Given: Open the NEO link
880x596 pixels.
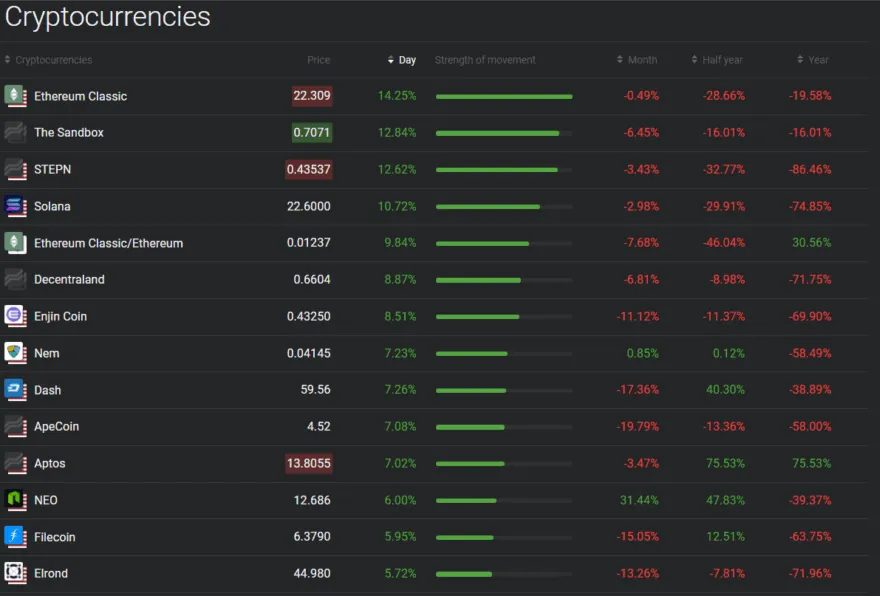Looking at the screenshot, I should point(45,500).
